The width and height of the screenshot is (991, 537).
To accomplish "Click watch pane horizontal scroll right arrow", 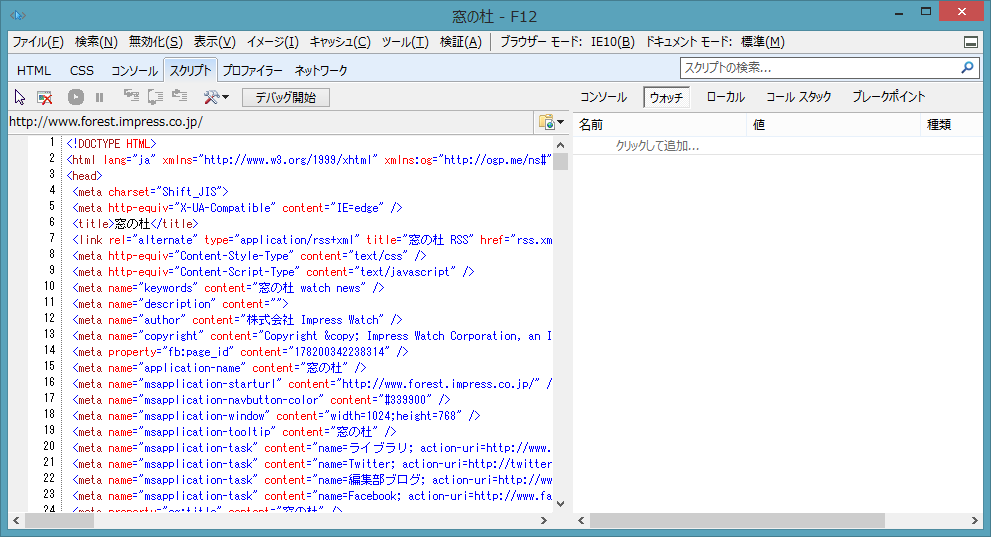I will [975, 521].
